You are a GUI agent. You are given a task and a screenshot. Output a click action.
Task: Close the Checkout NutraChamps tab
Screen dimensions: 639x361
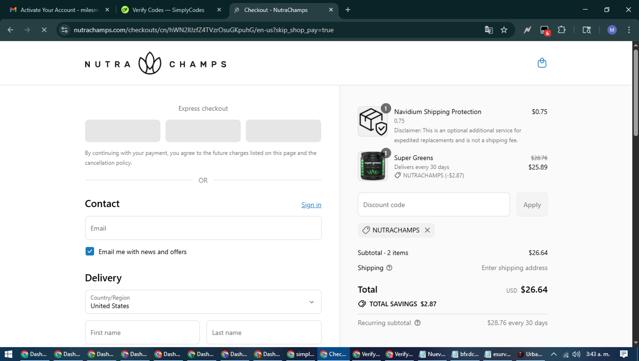[331, 10]
